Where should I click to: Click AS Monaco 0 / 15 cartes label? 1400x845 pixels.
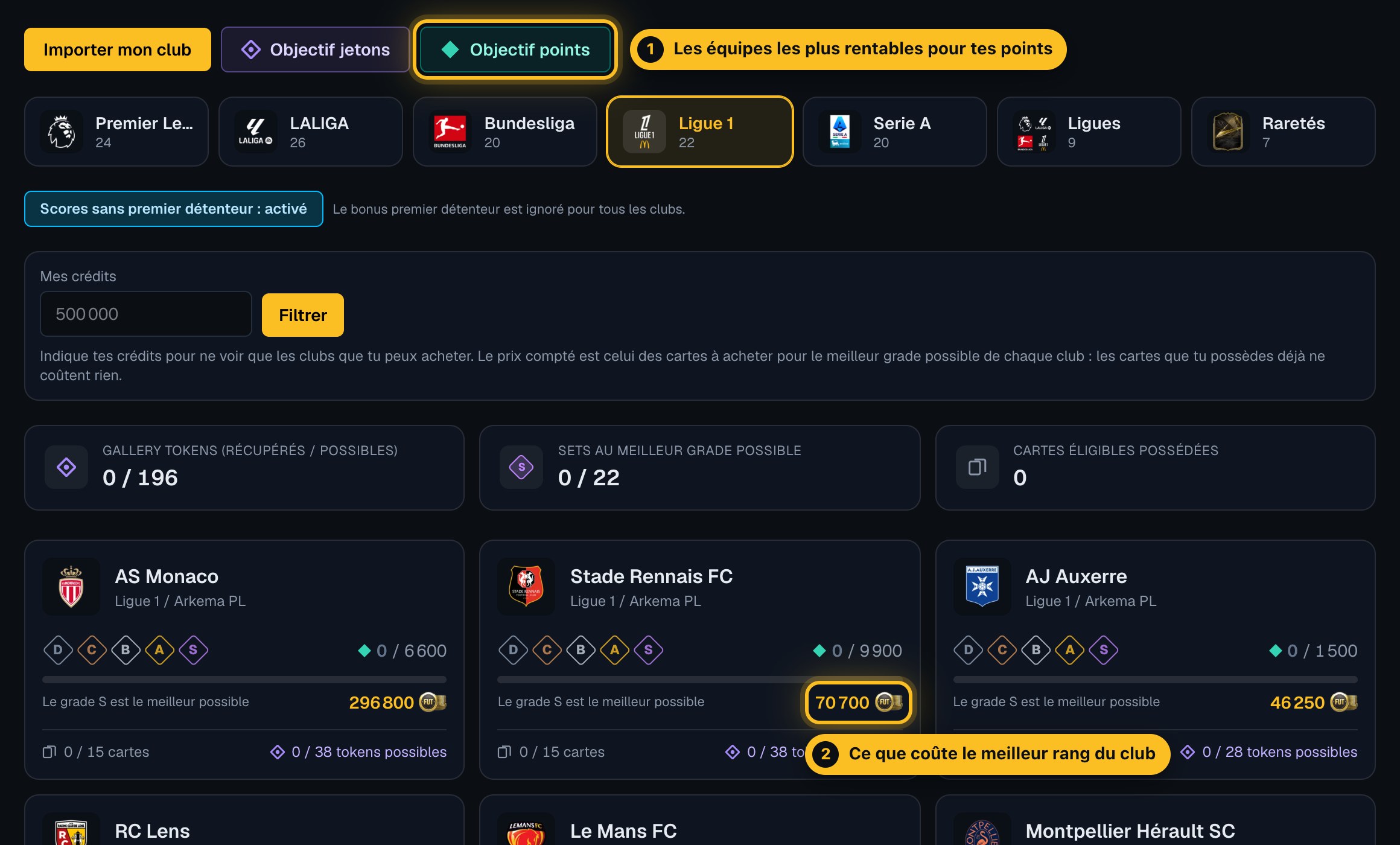click(96, 752)
